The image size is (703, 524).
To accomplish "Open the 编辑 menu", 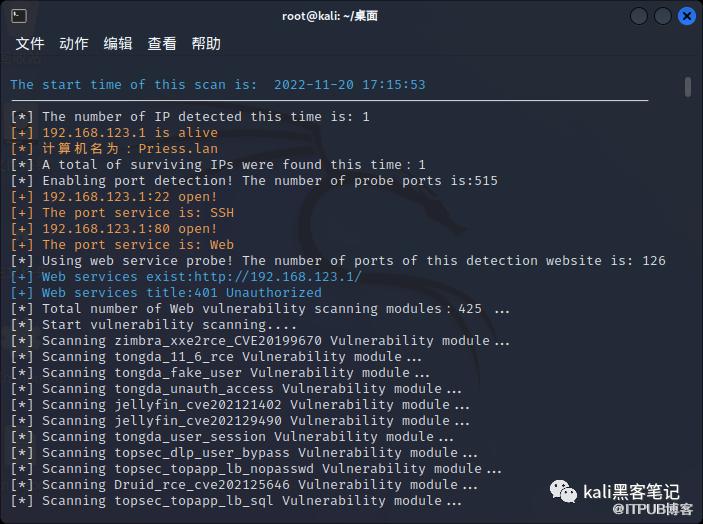I will (118, 44).
